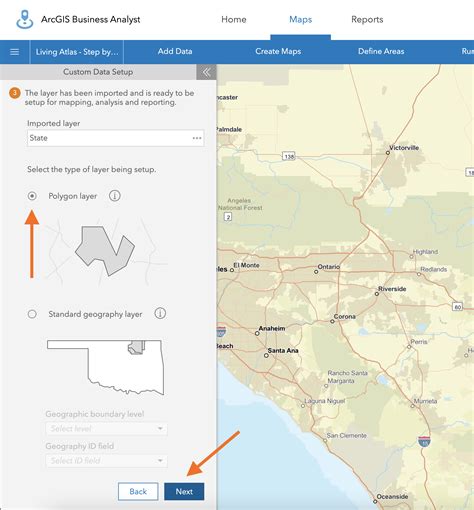Click the Highland label on the map
Screen dimensions: 474x510
(425, 252)
